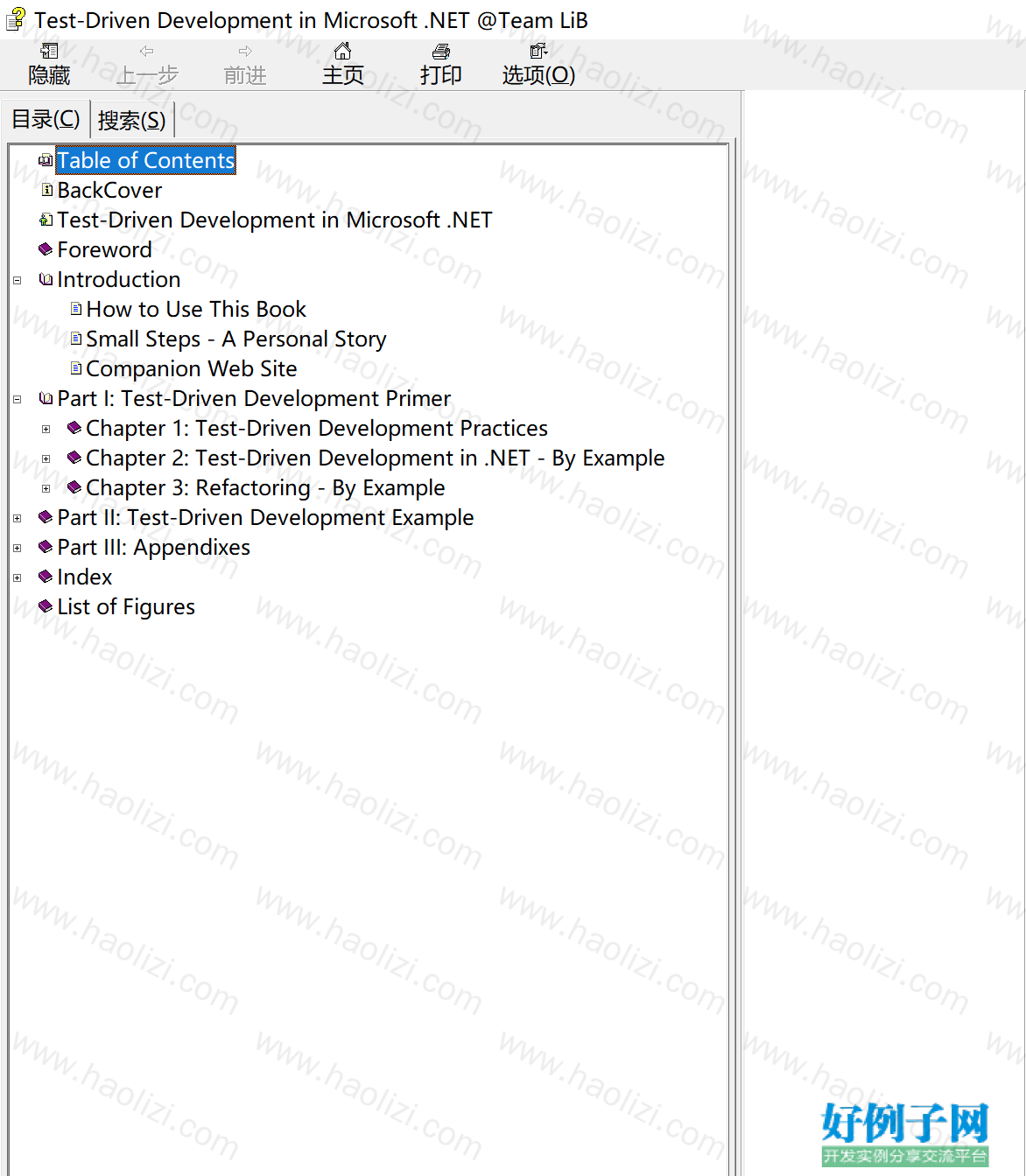Open Chapter 3: Refactoring - By Example
1026x1176 pixels.
tap(265, 487)
